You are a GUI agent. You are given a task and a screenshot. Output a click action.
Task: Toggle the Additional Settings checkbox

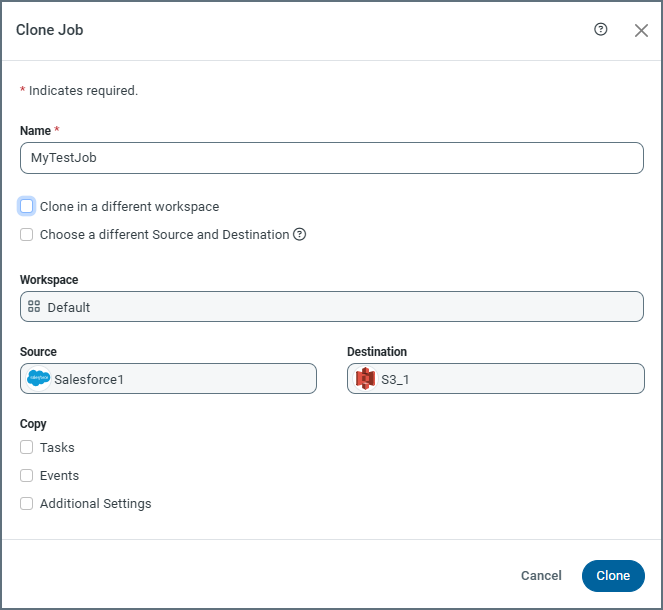[x=27, y=504]
